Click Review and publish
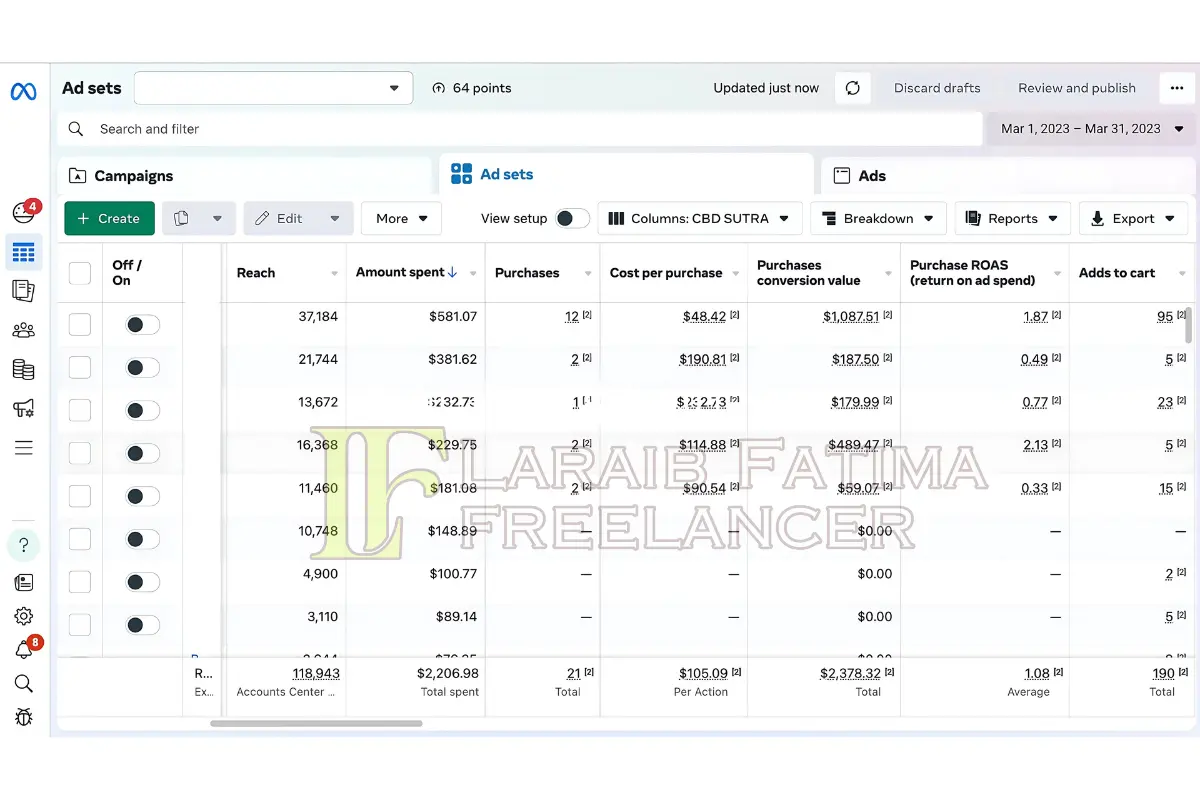The width and height of the screenshot is (1200, 800). [x=1076, y=88]
